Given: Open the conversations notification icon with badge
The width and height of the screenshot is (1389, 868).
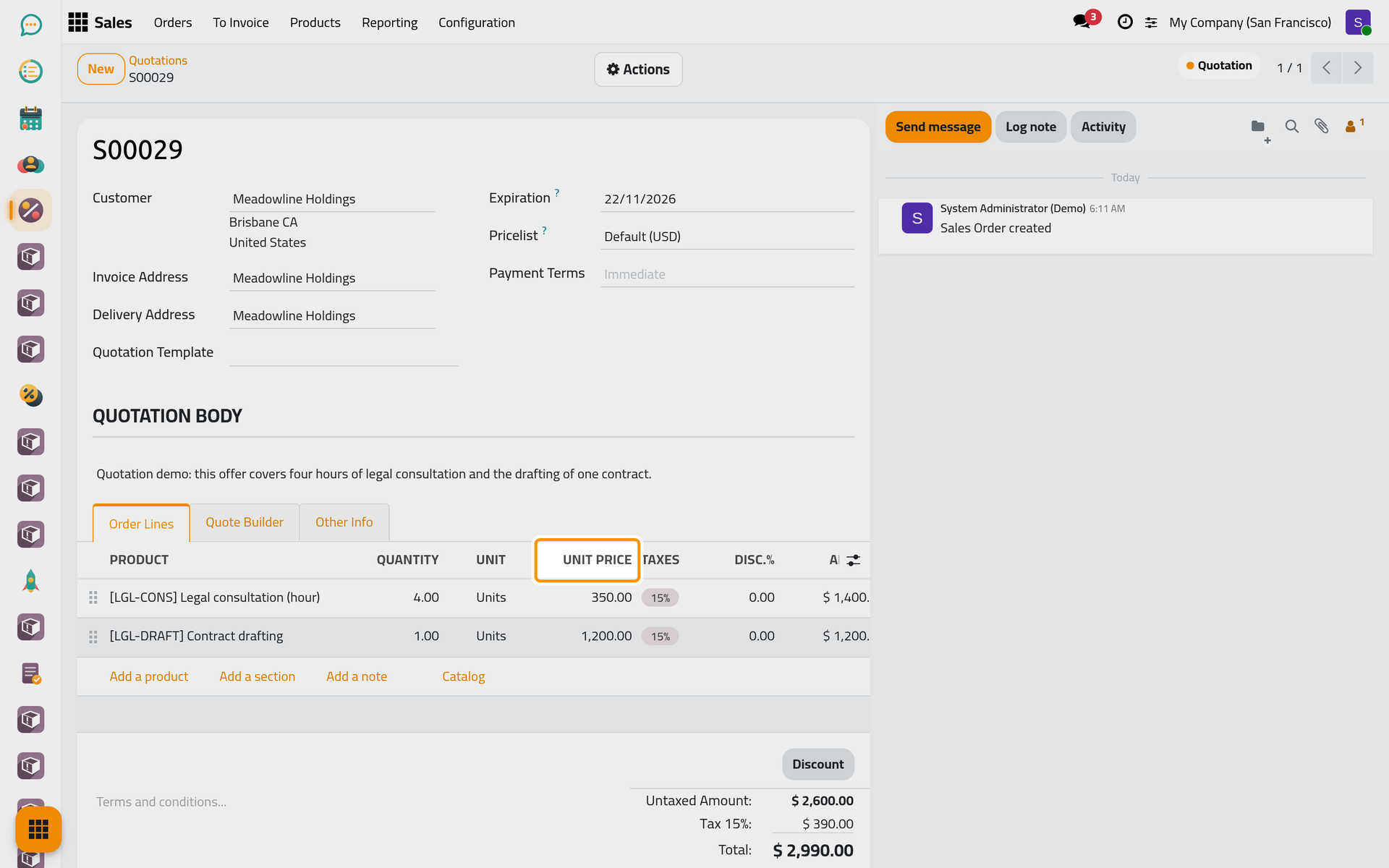Looking at the screenshot, I should tap(1085, 20).
